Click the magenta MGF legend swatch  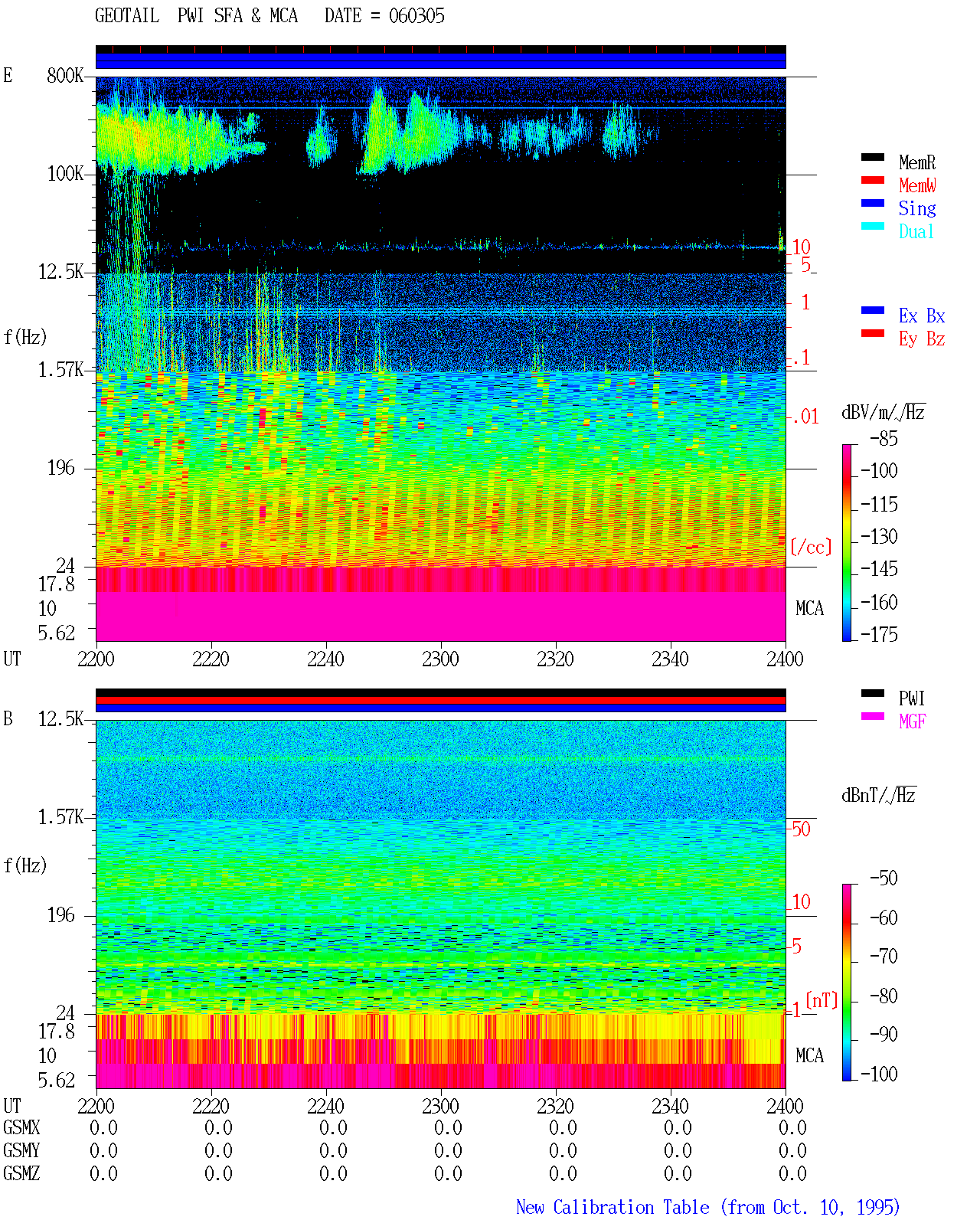[x=873, y=716]
